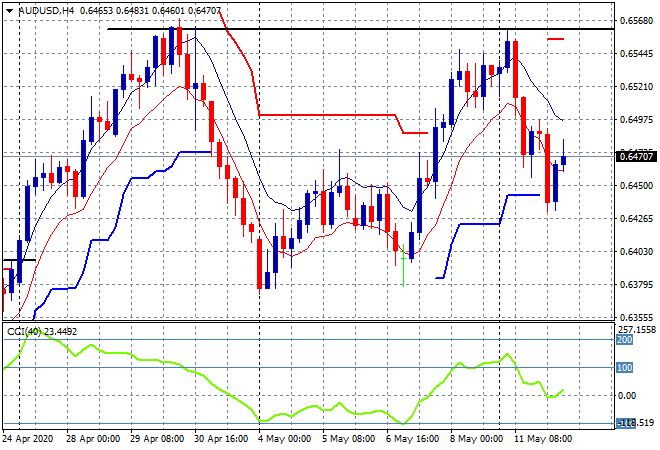The image size is (660, 450).
Task: Select the CCI 0.00 level label
Action: [627, 396]
